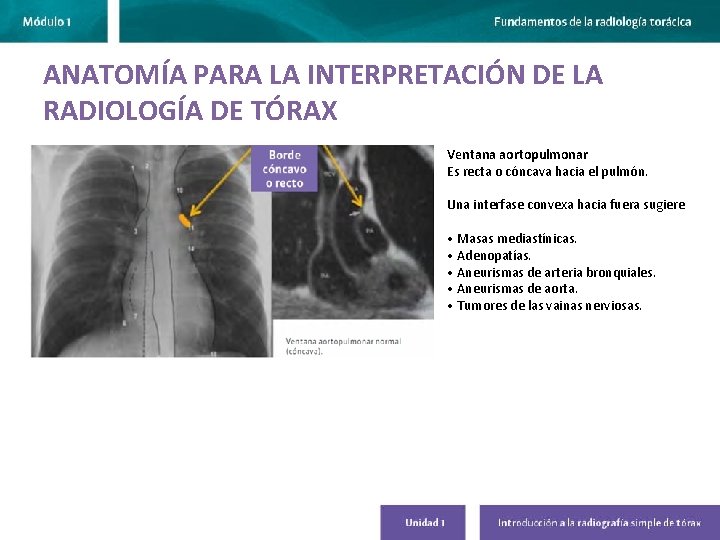This screenshot has height=540, width=720.
Task: Click the 'Borde cóncavo o recto' label box
Action: pos(284,169)
